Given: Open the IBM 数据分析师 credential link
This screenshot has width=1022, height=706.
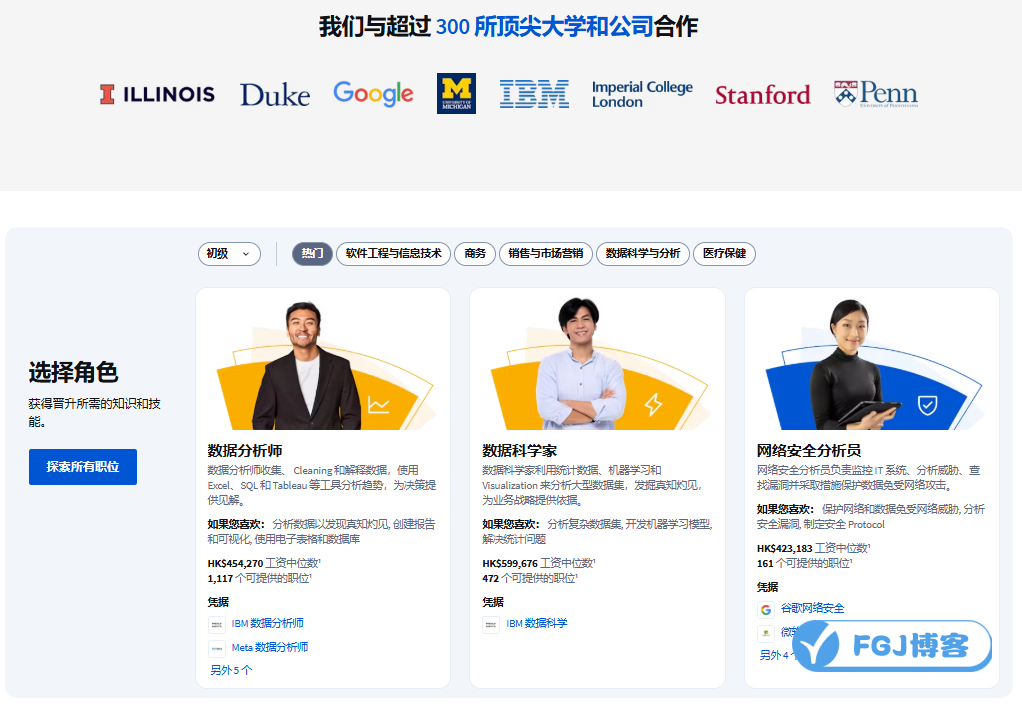Looking at the screenshot, I should [268, 623].
